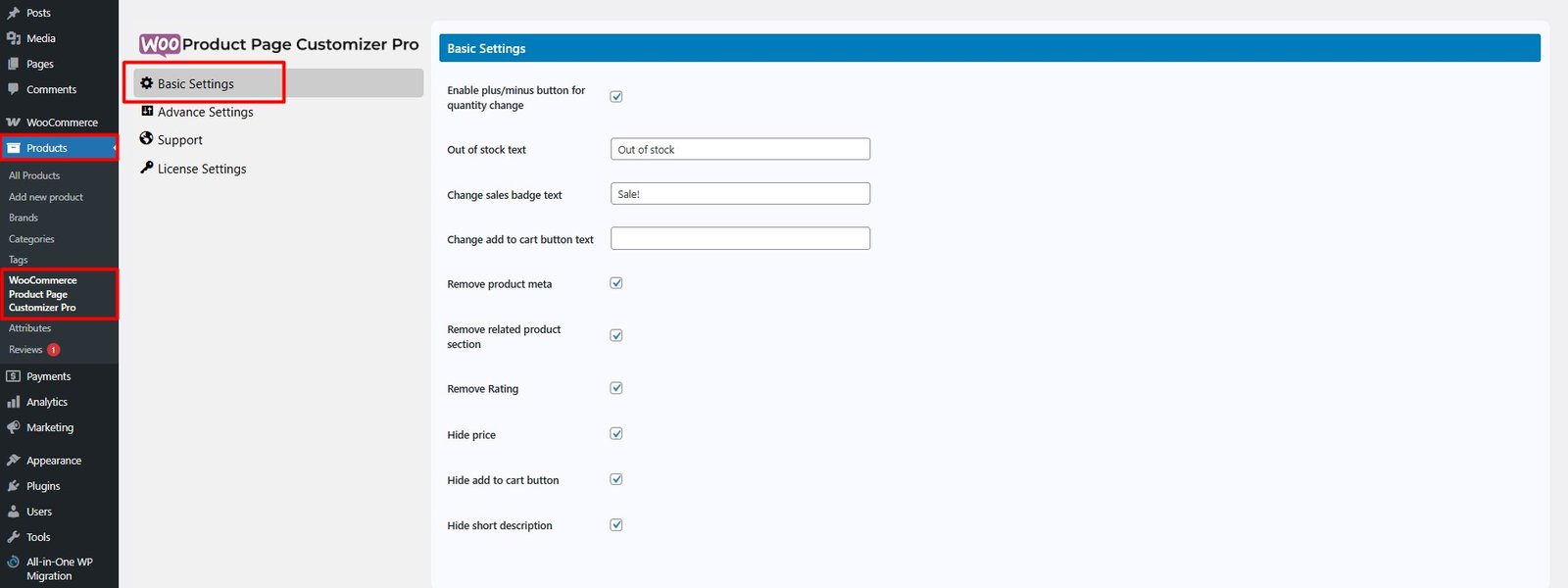This screenshot has width=1568, height=588.
Task: Click the Advance Settings panel icon
Action: coord(147,112)
